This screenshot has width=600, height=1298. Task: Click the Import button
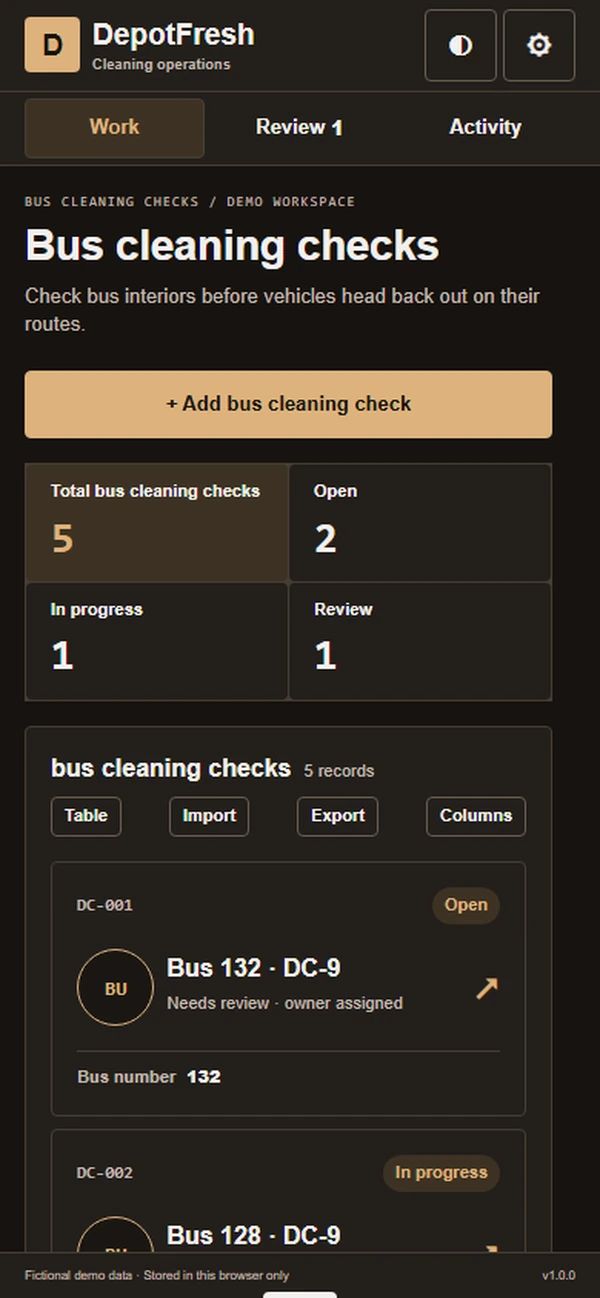(209, 816)
